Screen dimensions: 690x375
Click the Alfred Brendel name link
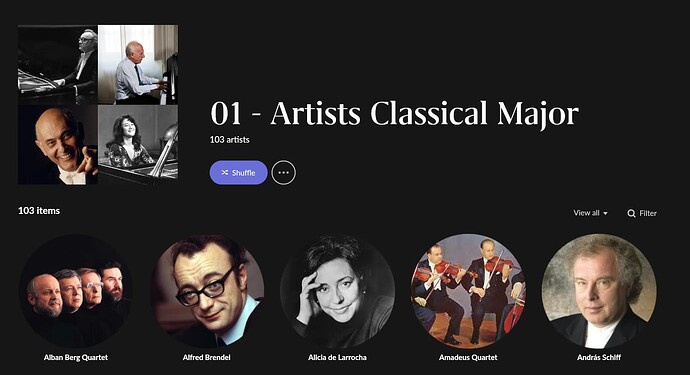pos(207,357)
